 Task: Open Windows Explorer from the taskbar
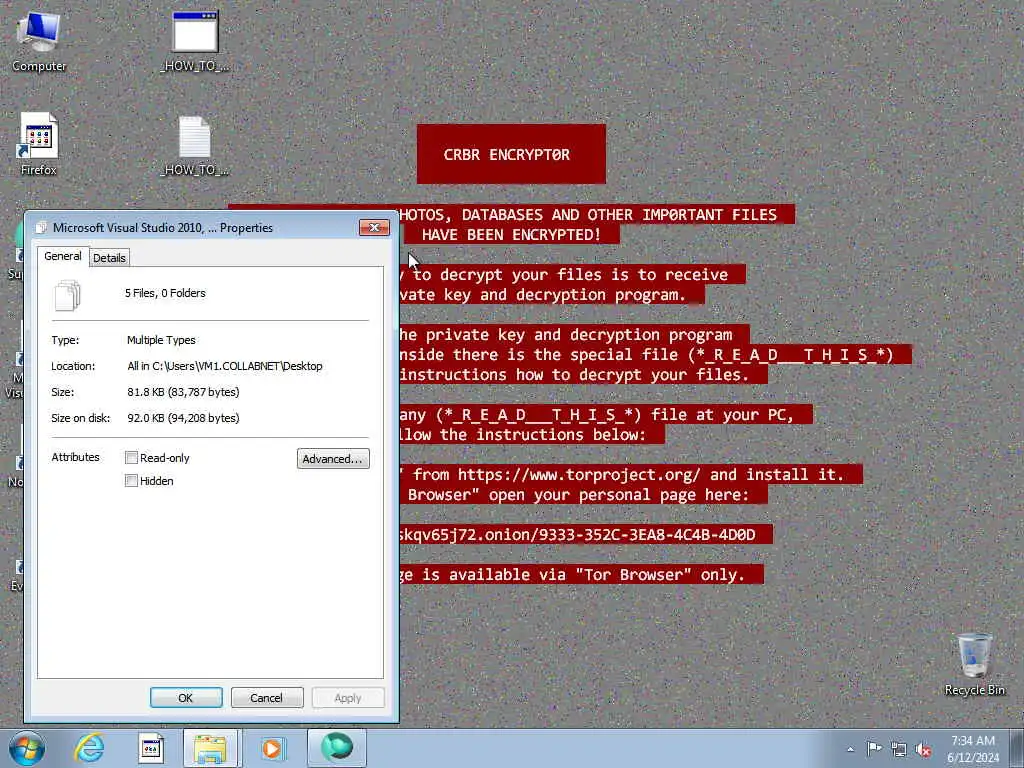coord(212,748)
